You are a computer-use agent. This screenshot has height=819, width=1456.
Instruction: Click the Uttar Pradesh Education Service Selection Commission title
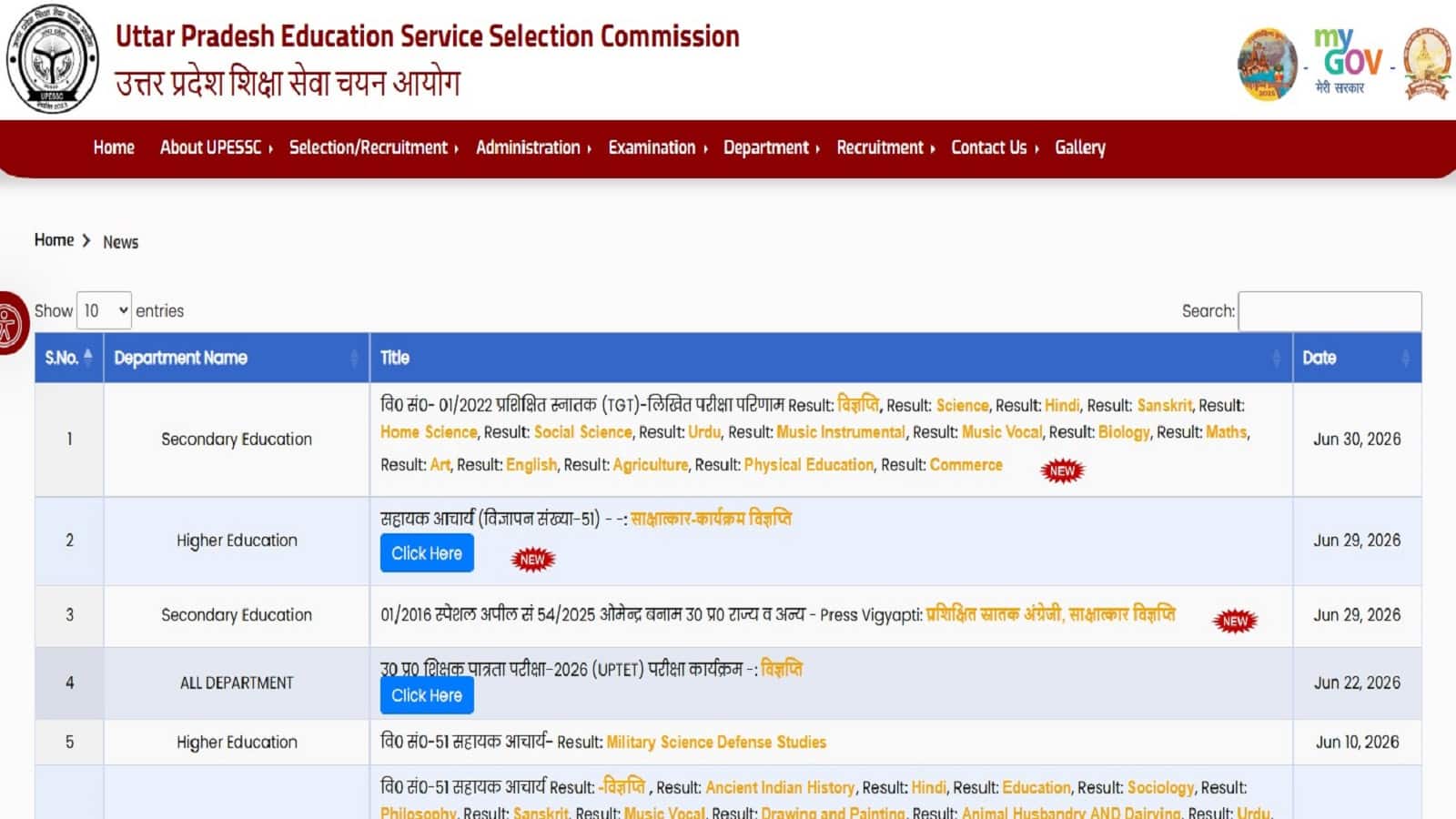[x=428, y=36]
